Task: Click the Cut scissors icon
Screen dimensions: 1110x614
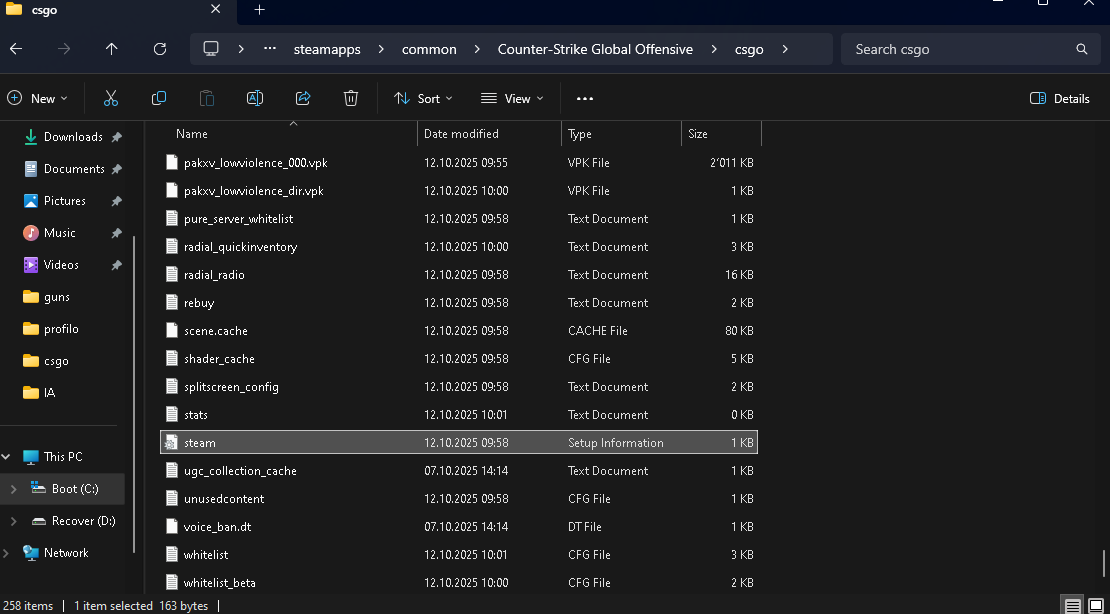Action: (110, 98)
